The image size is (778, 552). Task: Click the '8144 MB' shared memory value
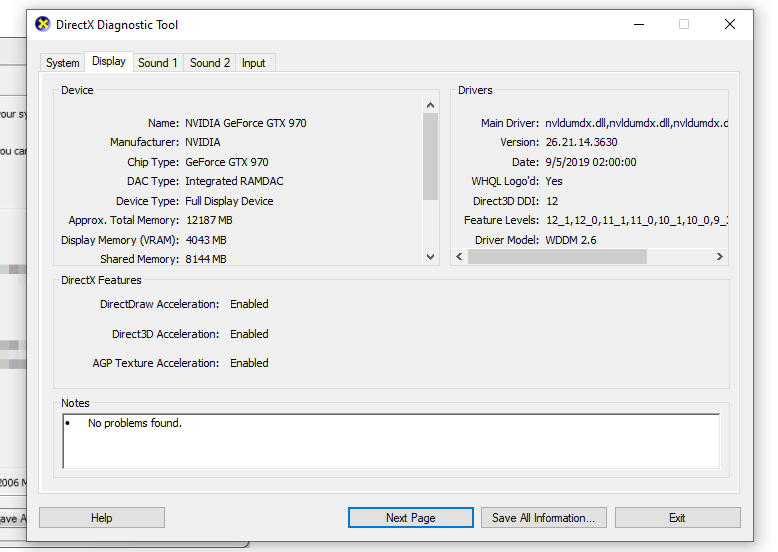(x=206, y=259)
